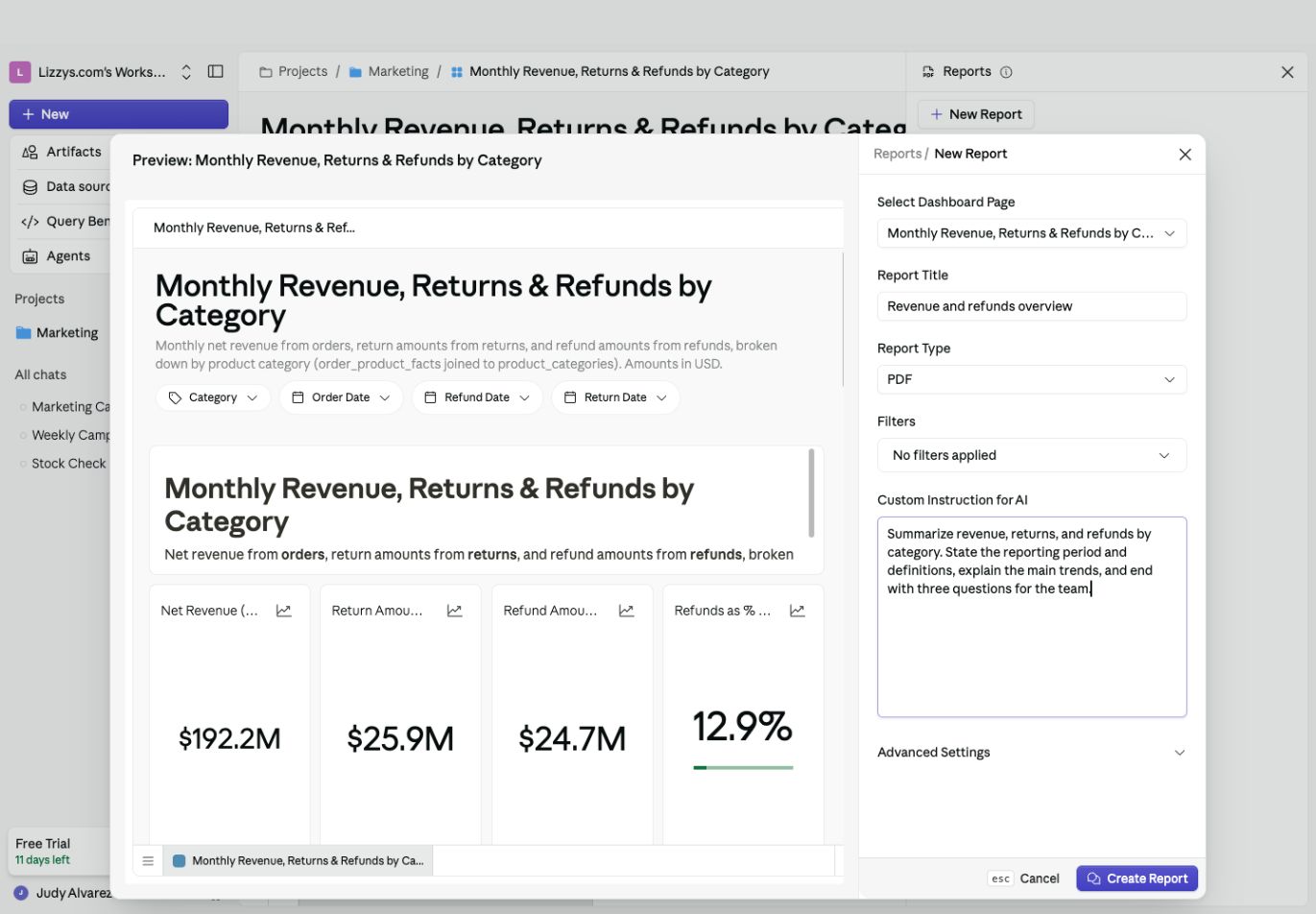The width and height of the screenshot is (1316, 914).
Task: Open the Filters dropdown
Action: [1032, 455]
